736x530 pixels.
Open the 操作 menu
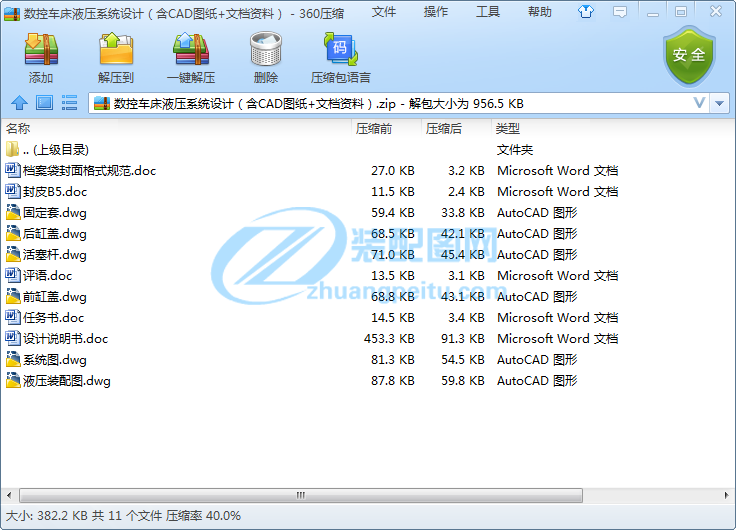coord(436,12)
